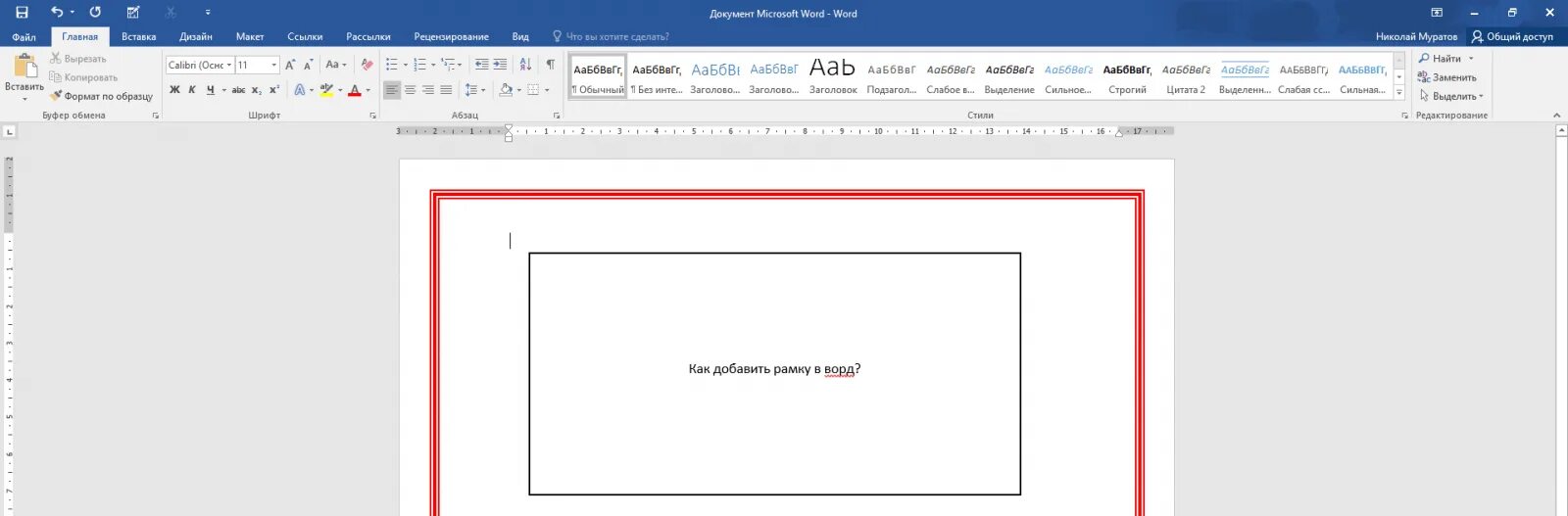
Task: Toggle bold formatting Ж
Action: (174, 90)
